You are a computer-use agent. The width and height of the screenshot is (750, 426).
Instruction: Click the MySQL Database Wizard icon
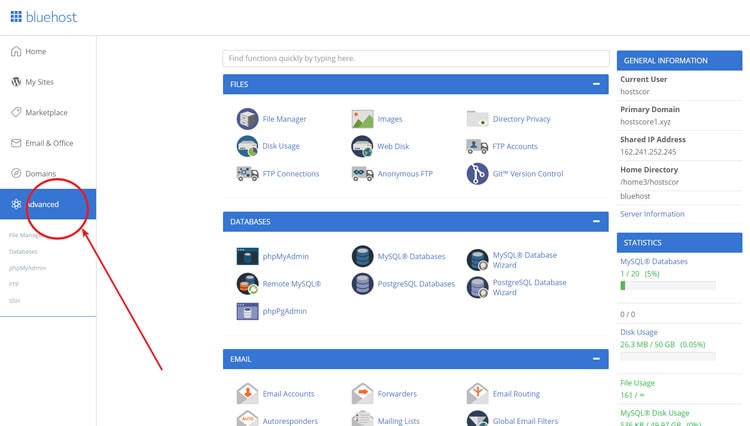(x=477, y=260)
